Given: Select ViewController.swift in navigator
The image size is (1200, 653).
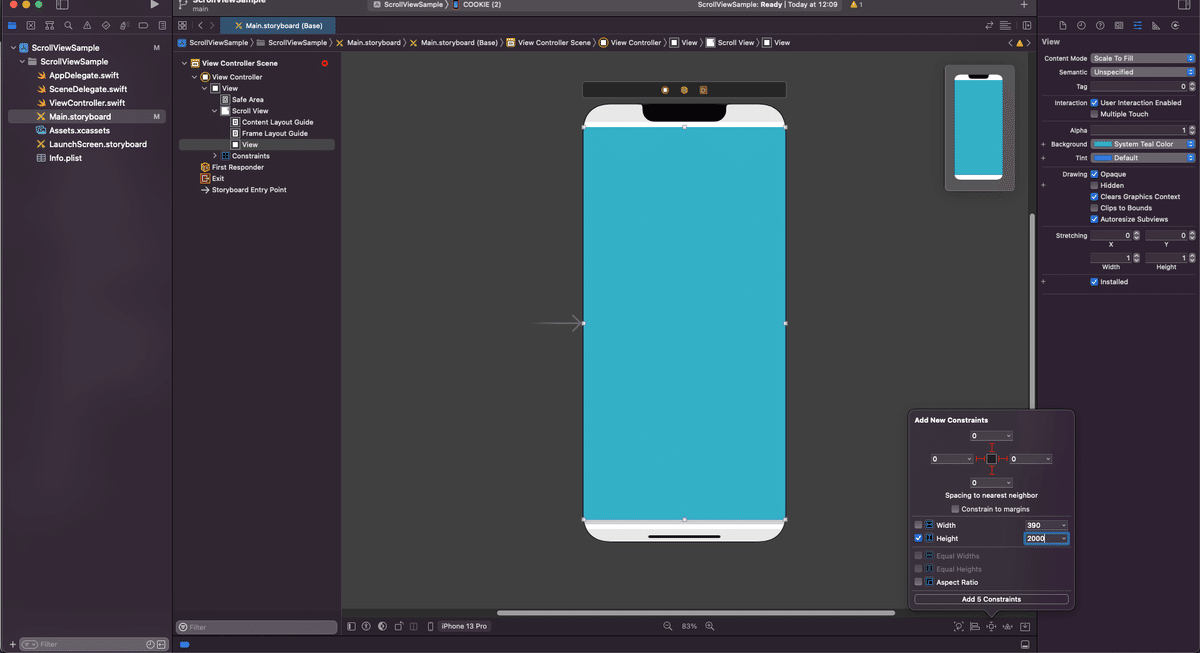Looking at the screenshot, I should tap(86, 103).
